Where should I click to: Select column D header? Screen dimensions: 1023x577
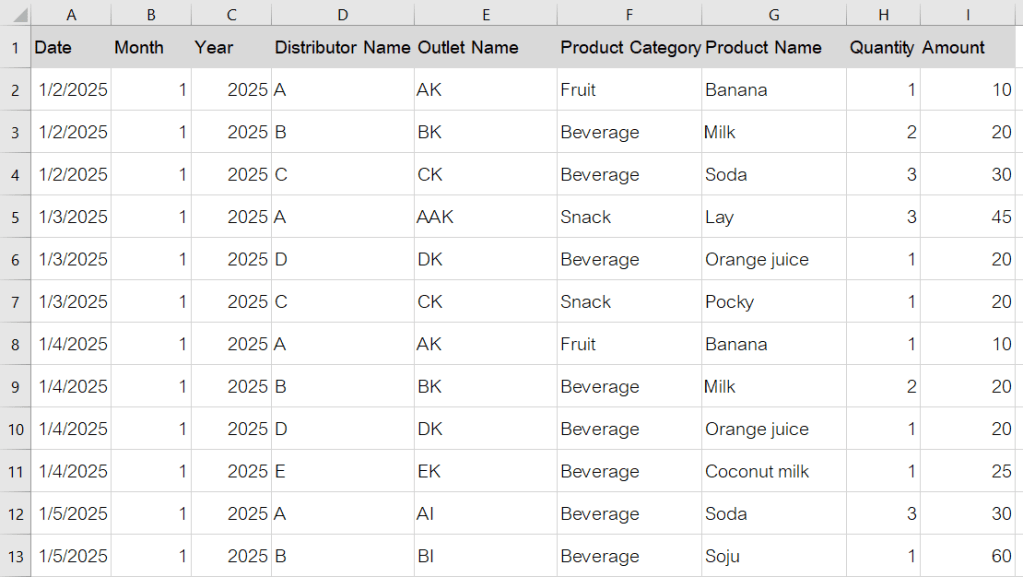[x=342, y=14]
